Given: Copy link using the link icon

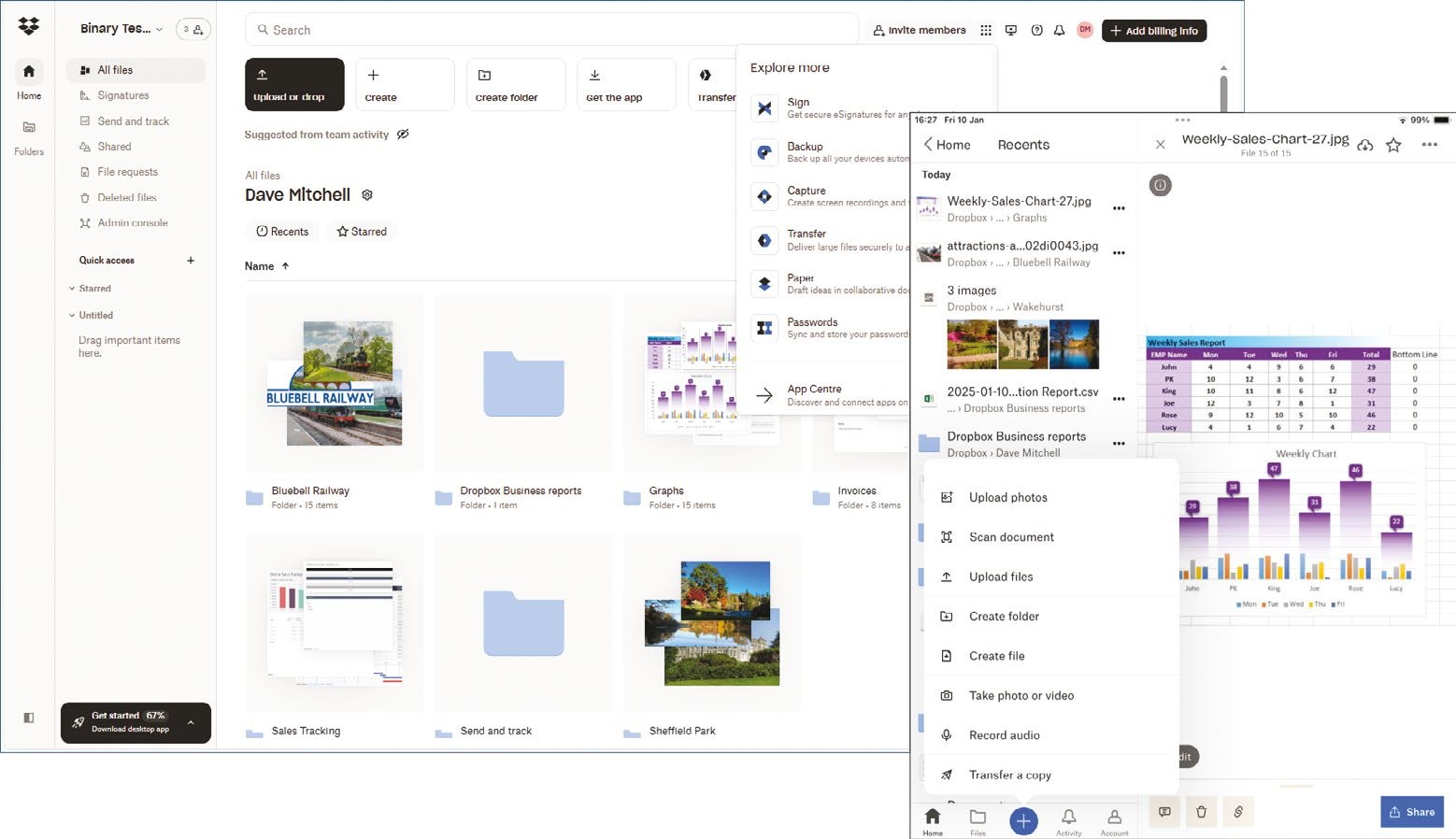Looking at the screenshot, I should point(1238,812).
